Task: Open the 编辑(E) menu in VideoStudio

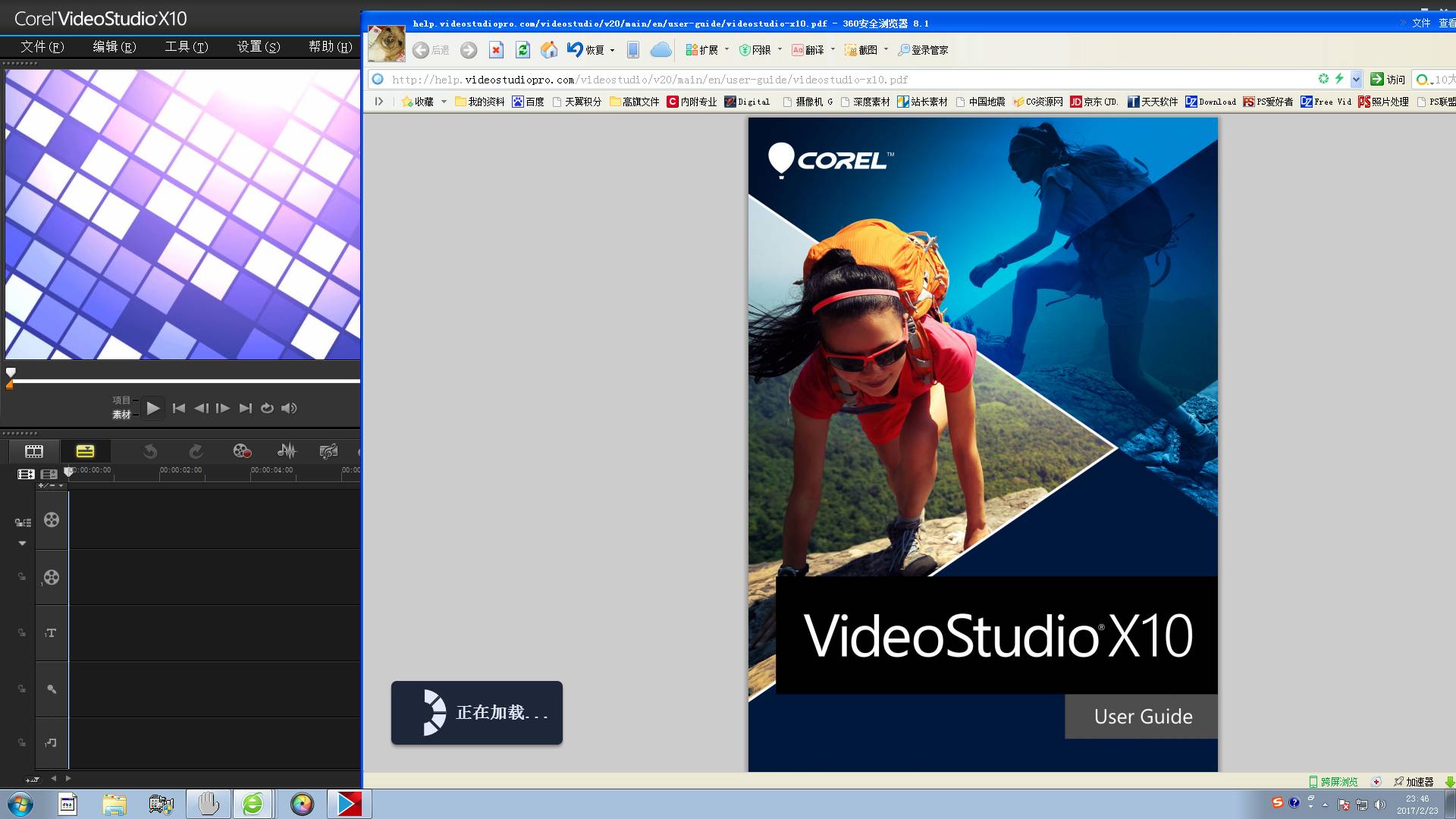Action: pos(115,46)
